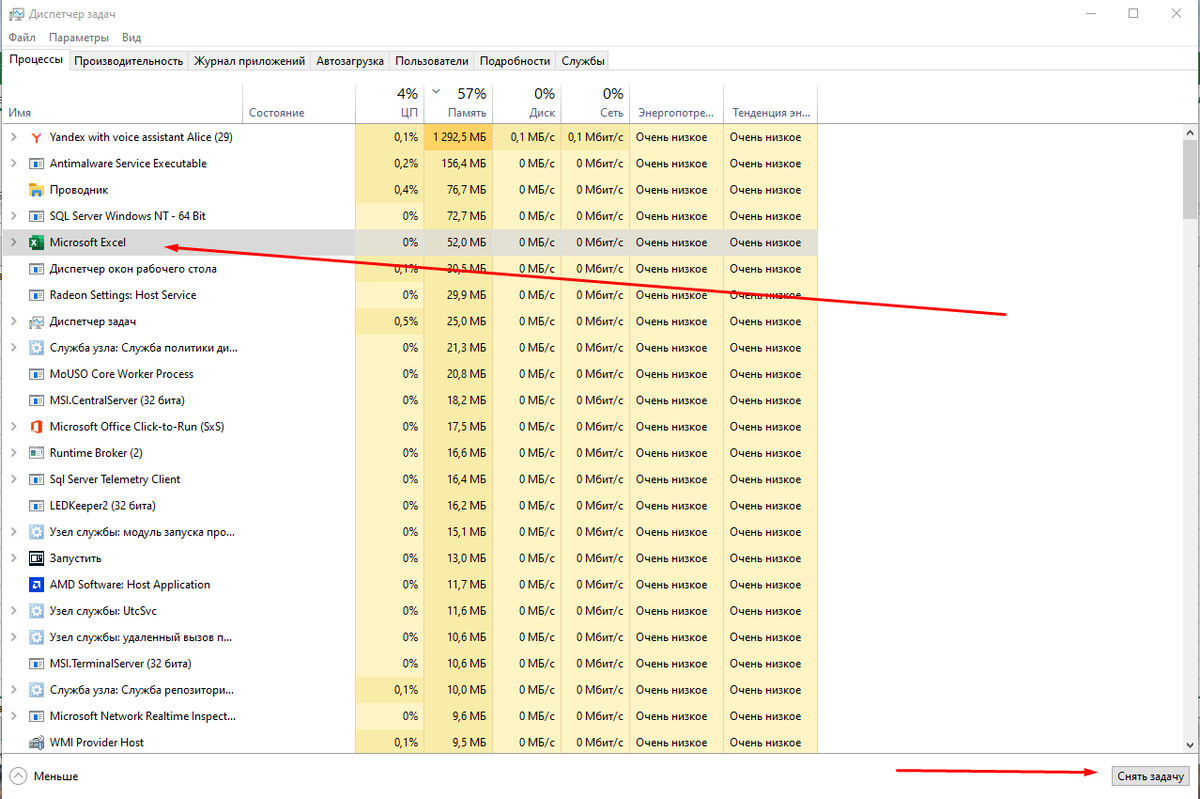Click the Radeon Settings Host Service icon
The height and width of the screenshot is (799, 1200).
pos(36,295)
